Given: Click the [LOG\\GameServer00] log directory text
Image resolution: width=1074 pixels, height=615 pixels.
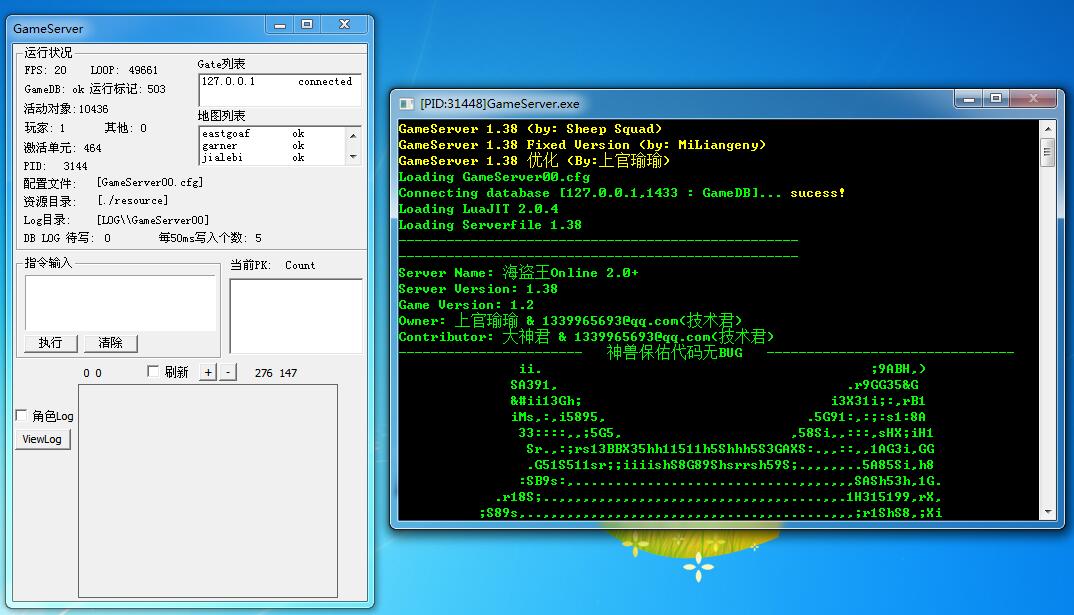Looking at the screenshot, I should pos(153,220).
